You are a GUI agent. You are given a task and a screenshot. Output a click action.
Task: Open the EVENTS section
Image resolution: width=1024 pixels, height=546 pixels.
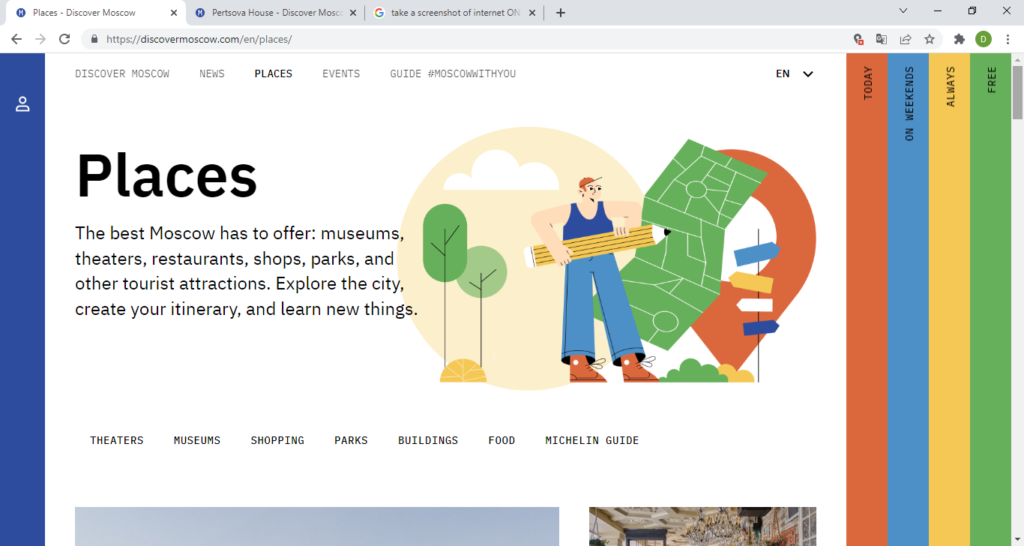341,74
